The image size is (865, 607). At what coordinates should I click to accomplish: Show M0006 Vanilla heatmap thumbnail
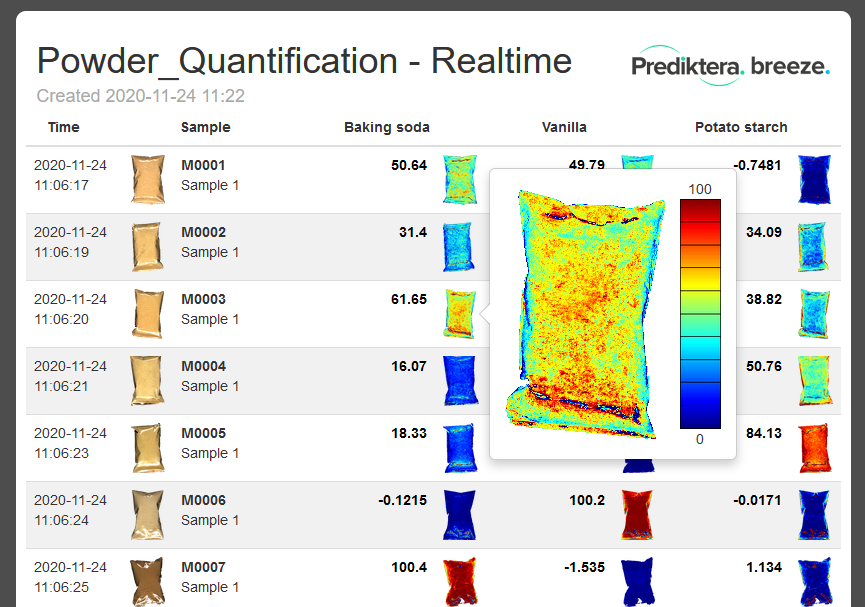pyautogui.click(x=637, y=515)
